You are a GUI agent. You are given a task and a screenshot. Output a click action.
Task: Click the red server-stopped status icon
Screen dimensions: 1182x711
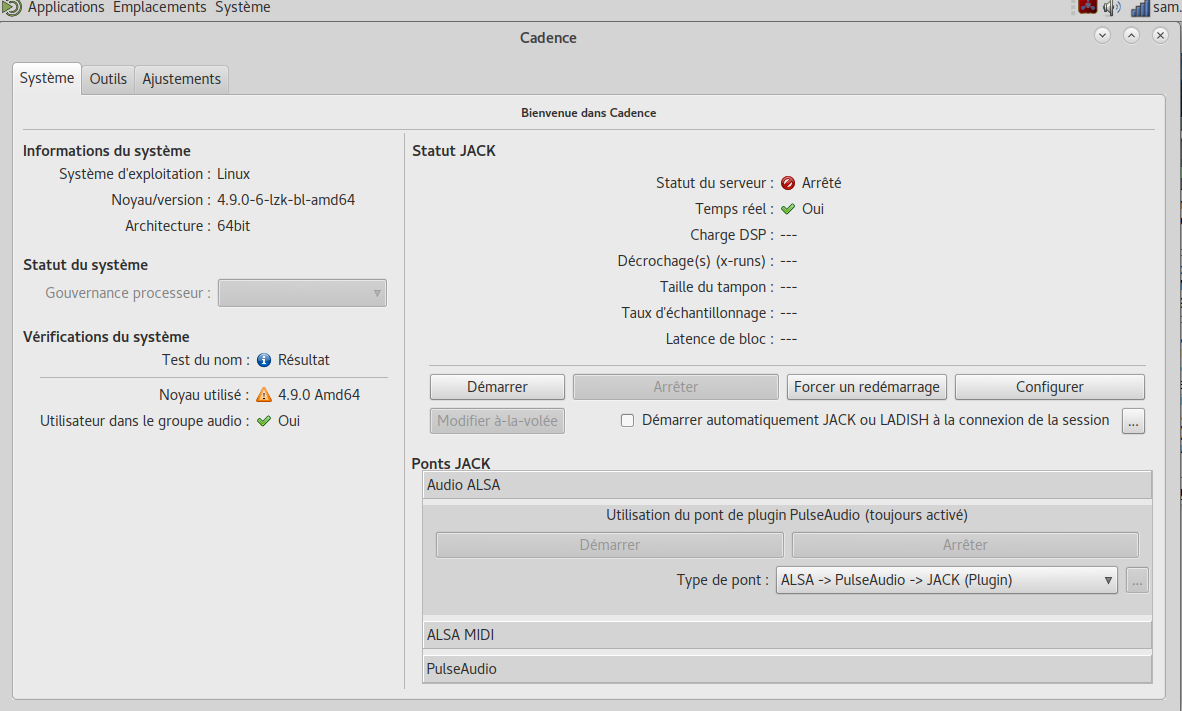pos(788,184)
